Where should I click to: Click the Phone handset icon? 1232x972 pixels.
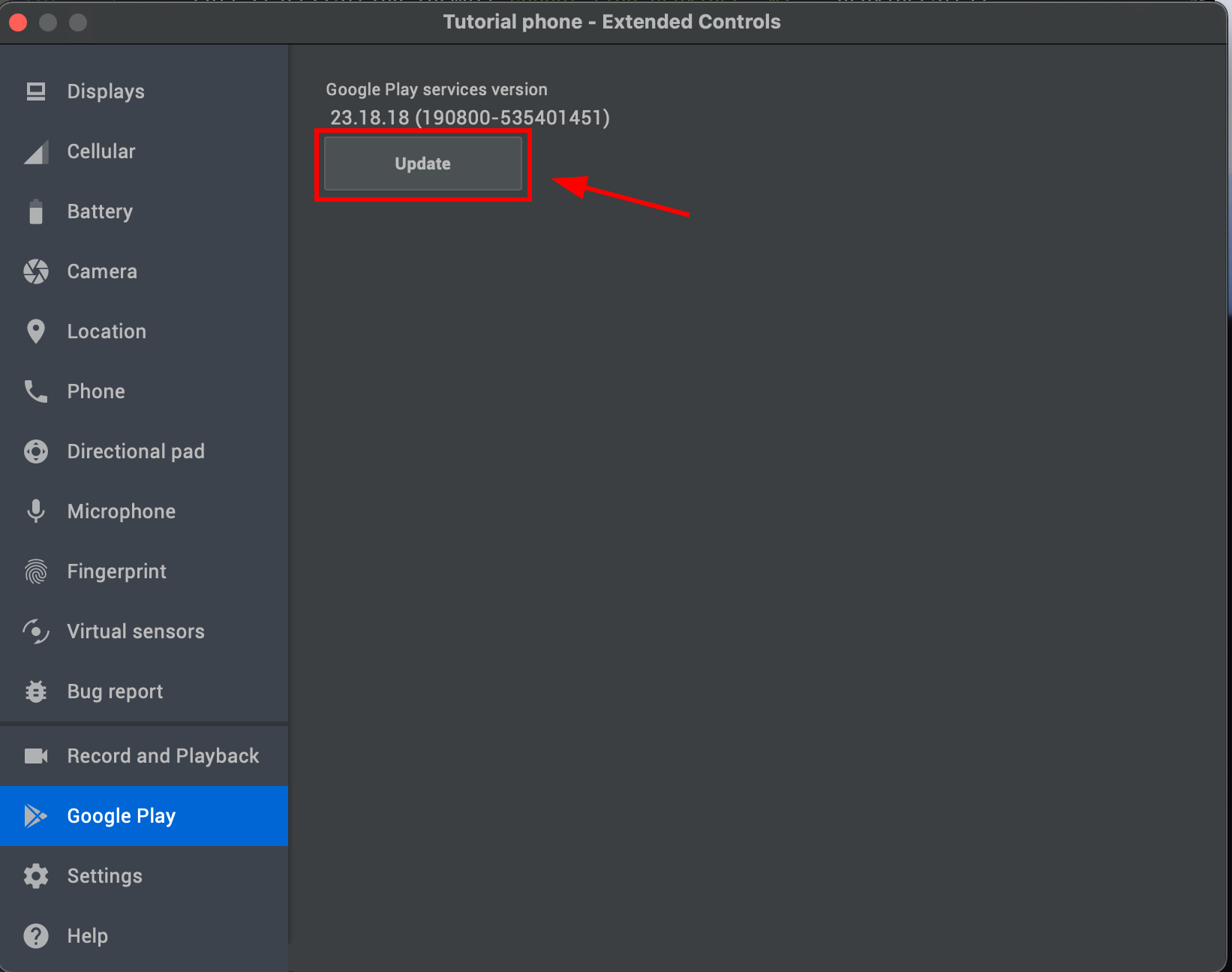tap(35, 391)
